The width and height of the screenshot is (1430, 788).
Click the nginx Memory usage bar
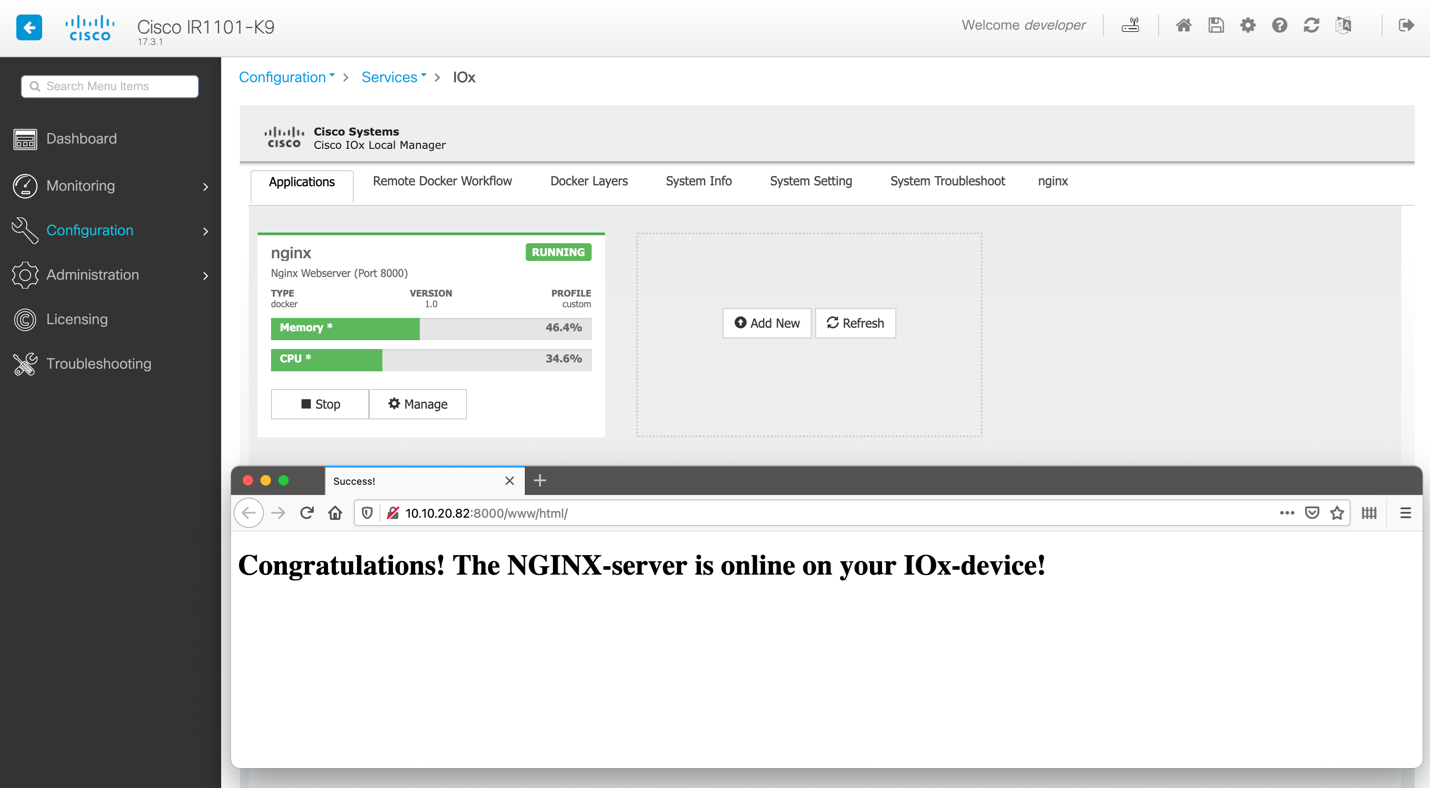click(431, 328)
